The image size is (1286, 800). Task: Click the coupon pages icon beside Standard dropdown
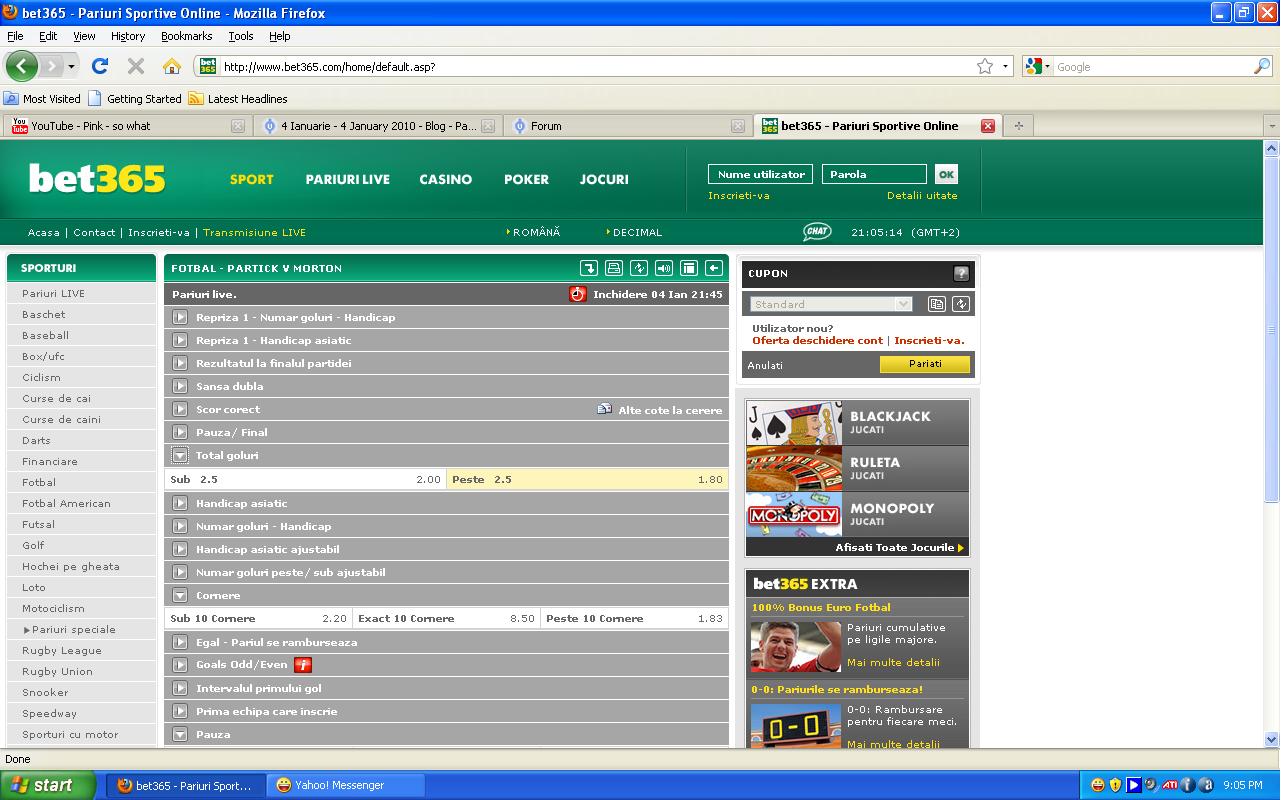[x=936, y=304]
